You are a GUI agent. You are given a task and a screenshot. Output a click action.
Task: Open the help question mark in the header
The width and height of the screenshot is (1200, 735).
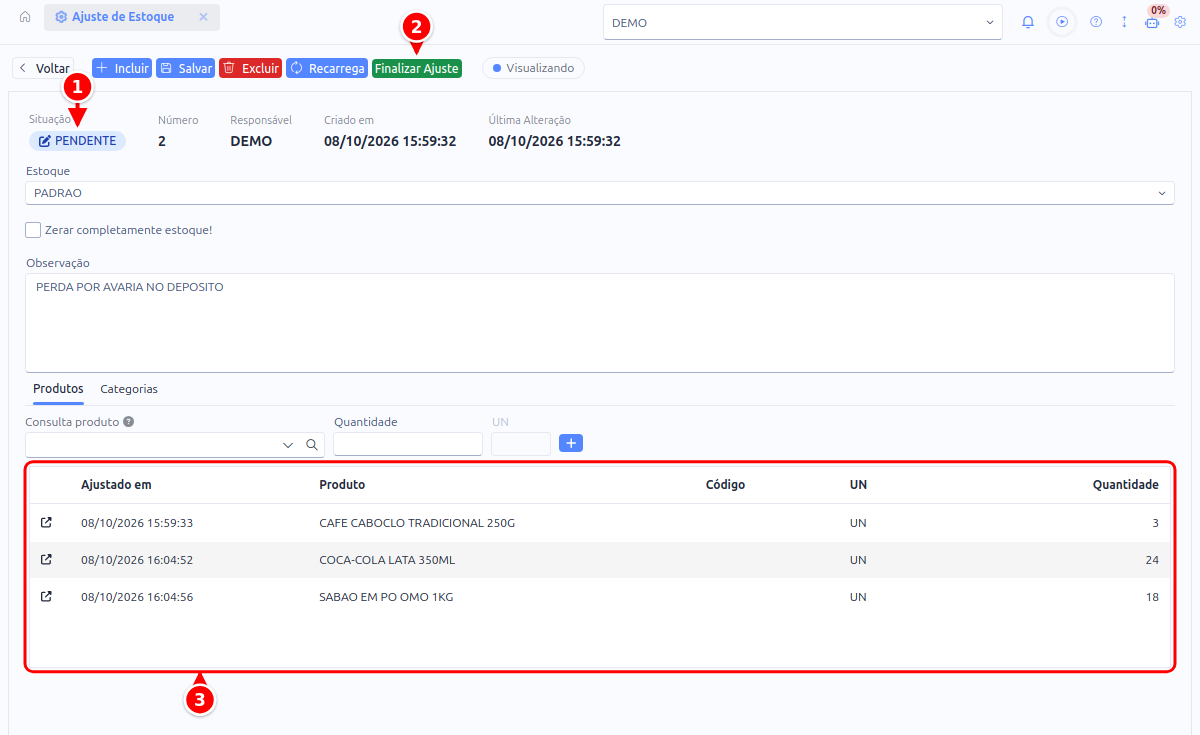point(1096,22)
